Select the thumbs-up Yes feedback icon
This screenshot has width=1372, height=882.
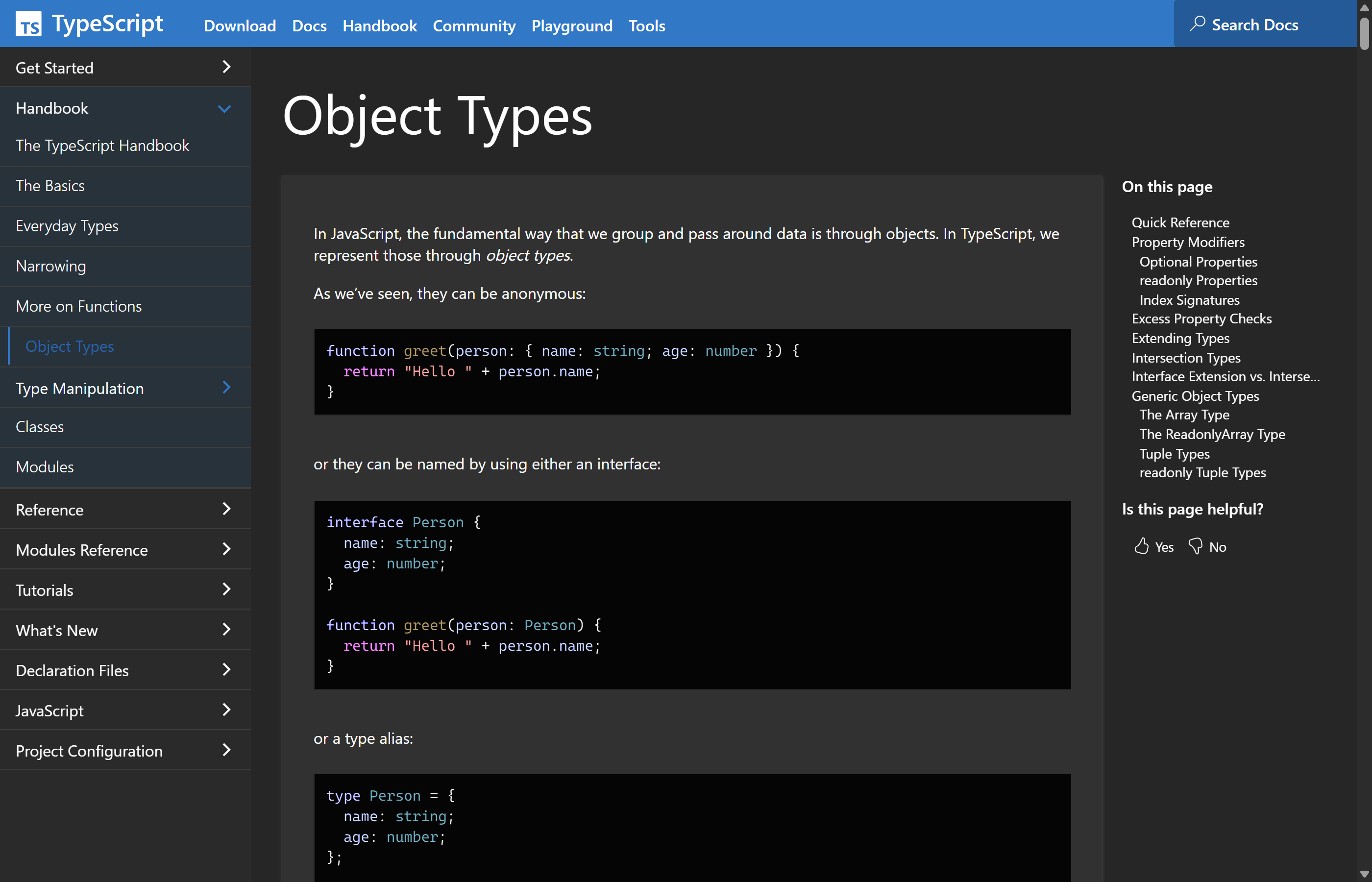coord(1142,546)
